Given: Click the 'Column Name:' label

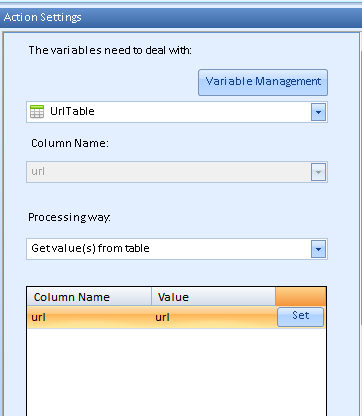Looking at the screenshot, I should (x=70, y=143).
